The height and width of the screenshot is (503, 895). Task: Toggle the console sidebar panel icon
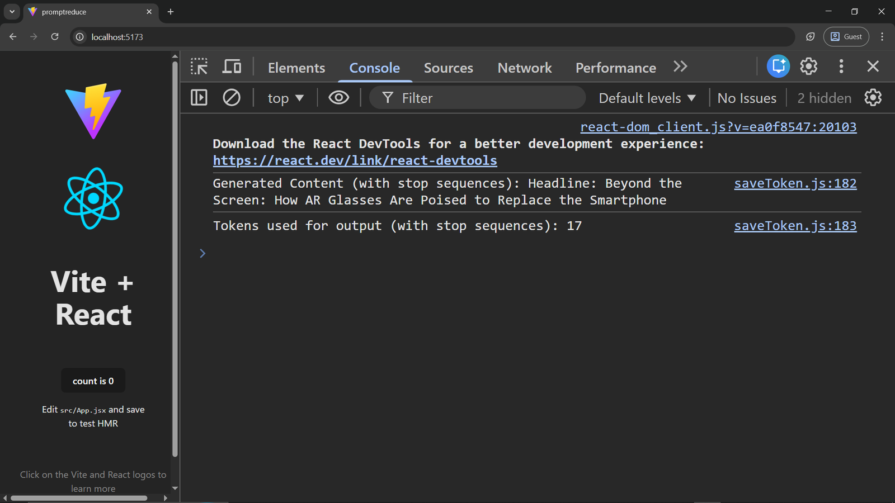pos(199,98)
